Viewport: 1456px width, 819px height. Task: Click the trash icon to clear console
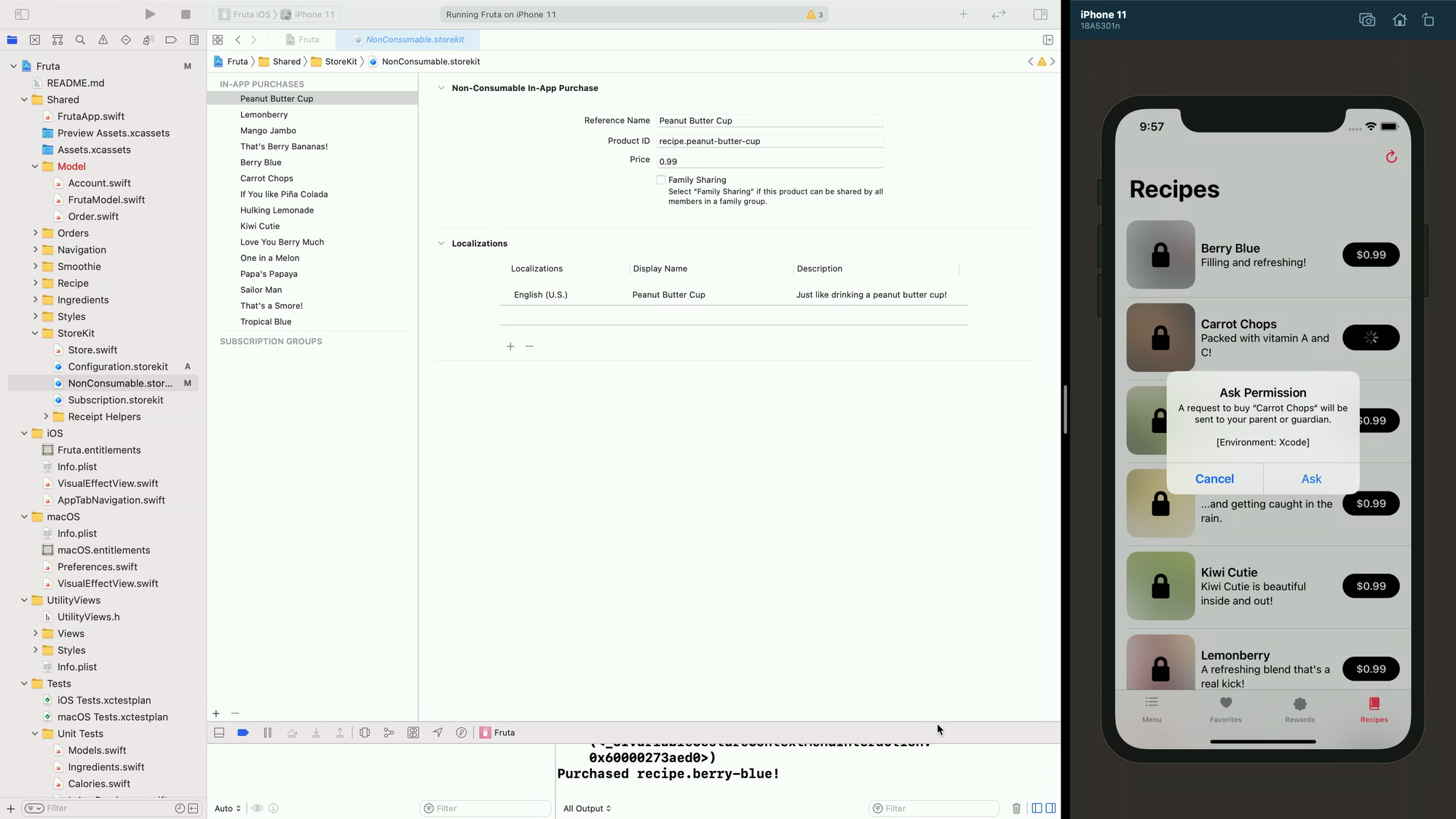[x=1016, y=808]
